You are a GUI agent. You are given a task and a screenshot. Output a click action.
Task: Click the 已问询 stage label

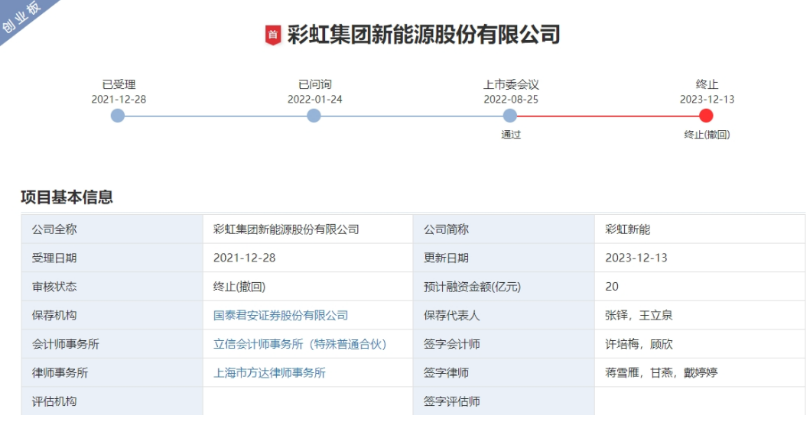(314, 84)
